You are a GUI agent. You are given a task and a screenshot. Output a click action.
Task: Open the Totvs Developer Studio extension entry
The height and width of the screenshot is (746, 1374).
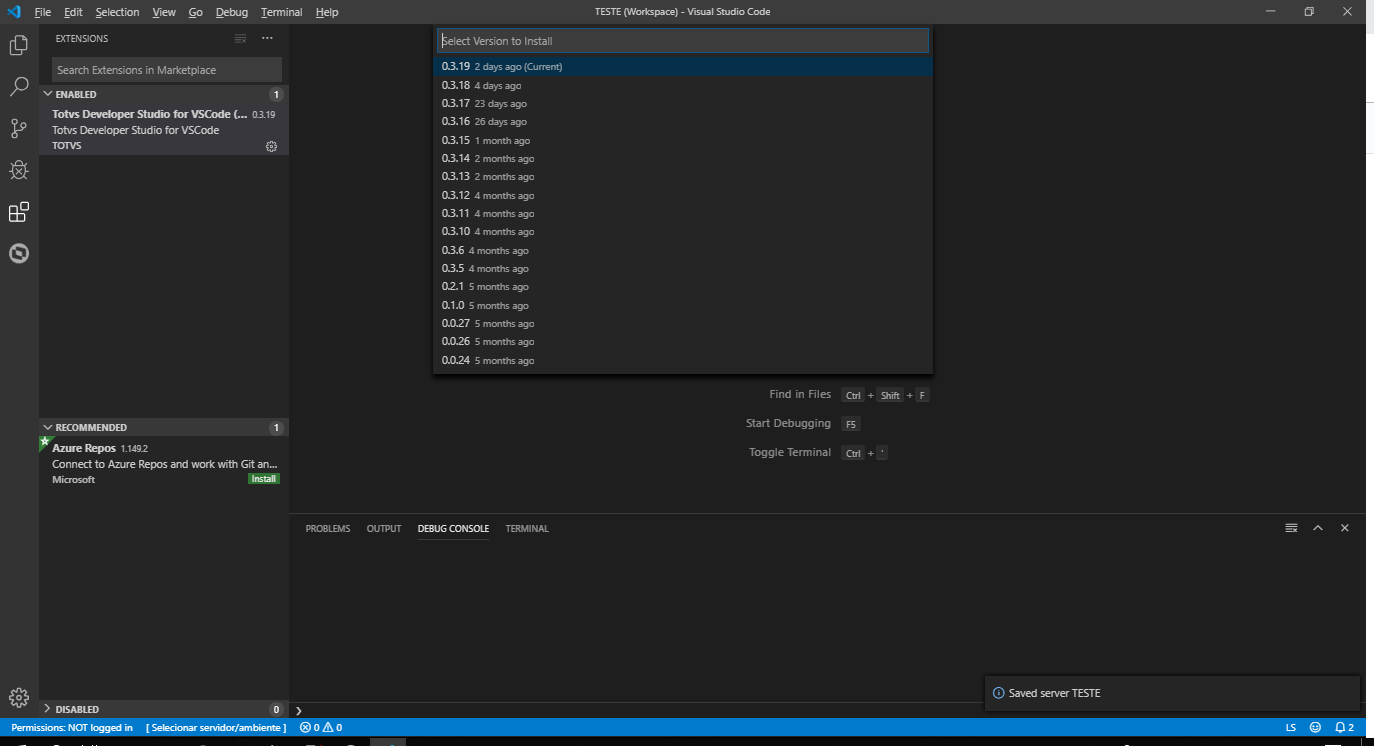164,129
